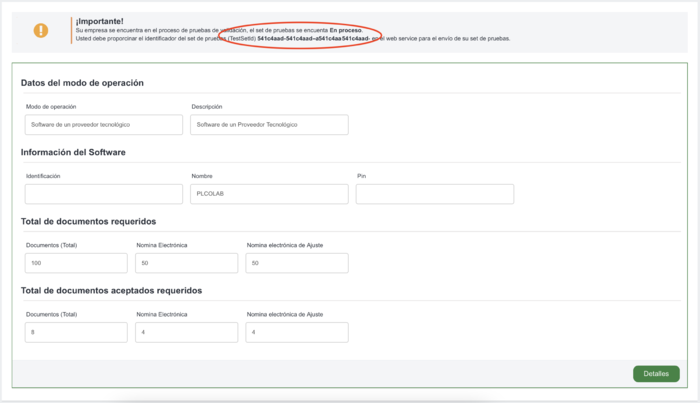Click accepted Nomina Electrónica field showing 4
This screenshot has height=403, width=700.
(x=187, y=332)
